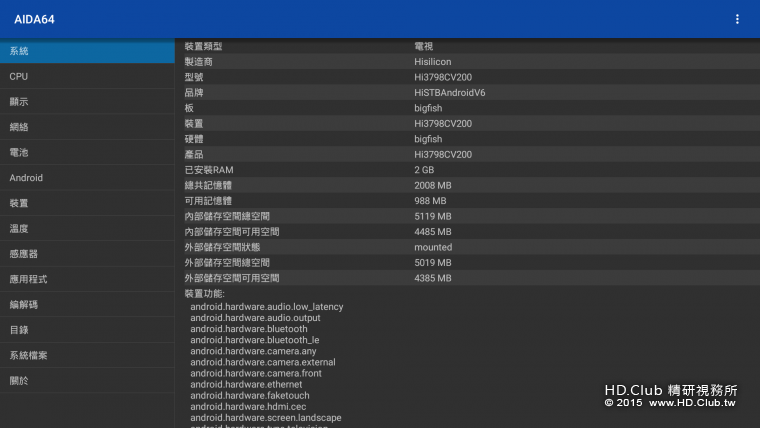Click android.hardware.ethernet feature entry
This screenshot has height=428, width=760.
tap(246, 385)
